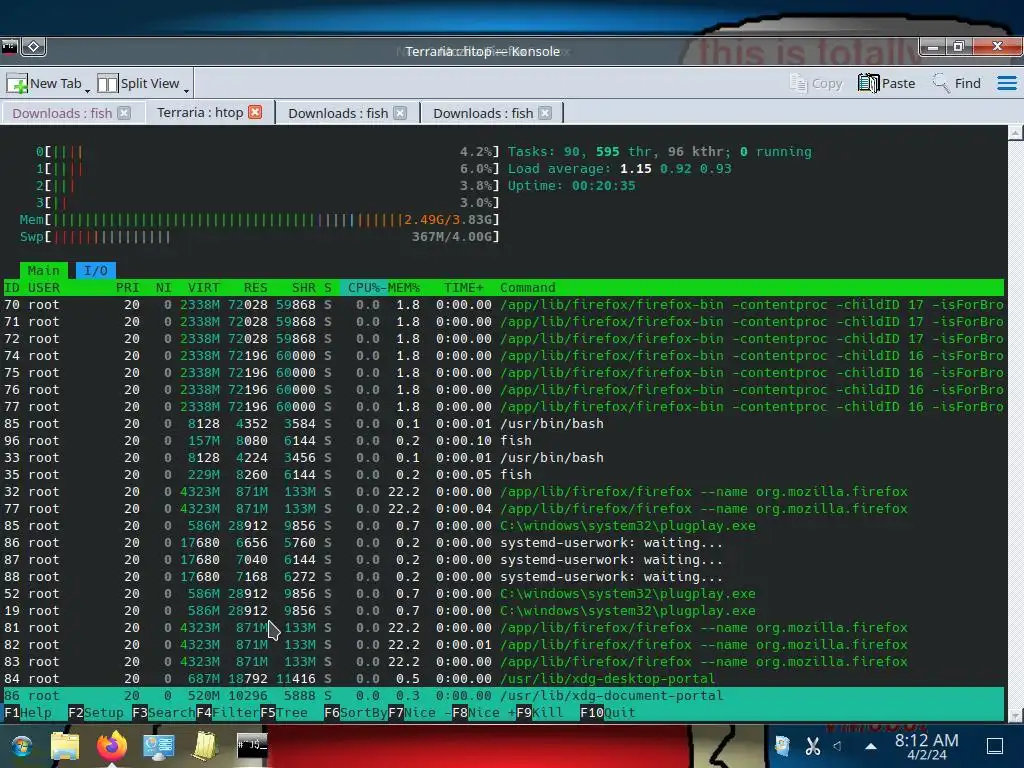This screenshot has height=768, width=1024.
Task: Open the hamburger menu
Action: click(x=1006, y=84)
